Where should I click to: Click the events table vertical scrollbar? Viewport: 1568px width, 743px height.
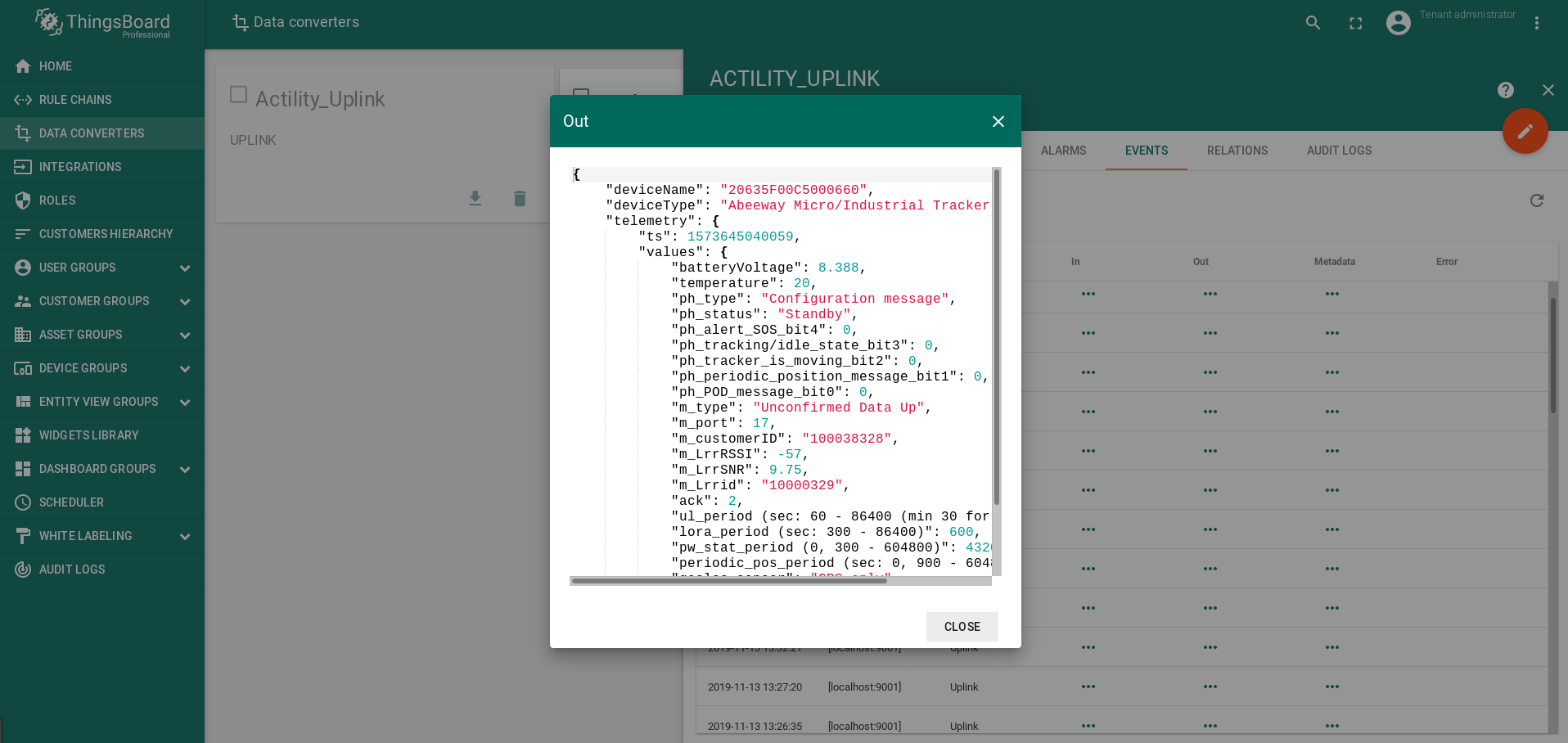click(1552, 356)
